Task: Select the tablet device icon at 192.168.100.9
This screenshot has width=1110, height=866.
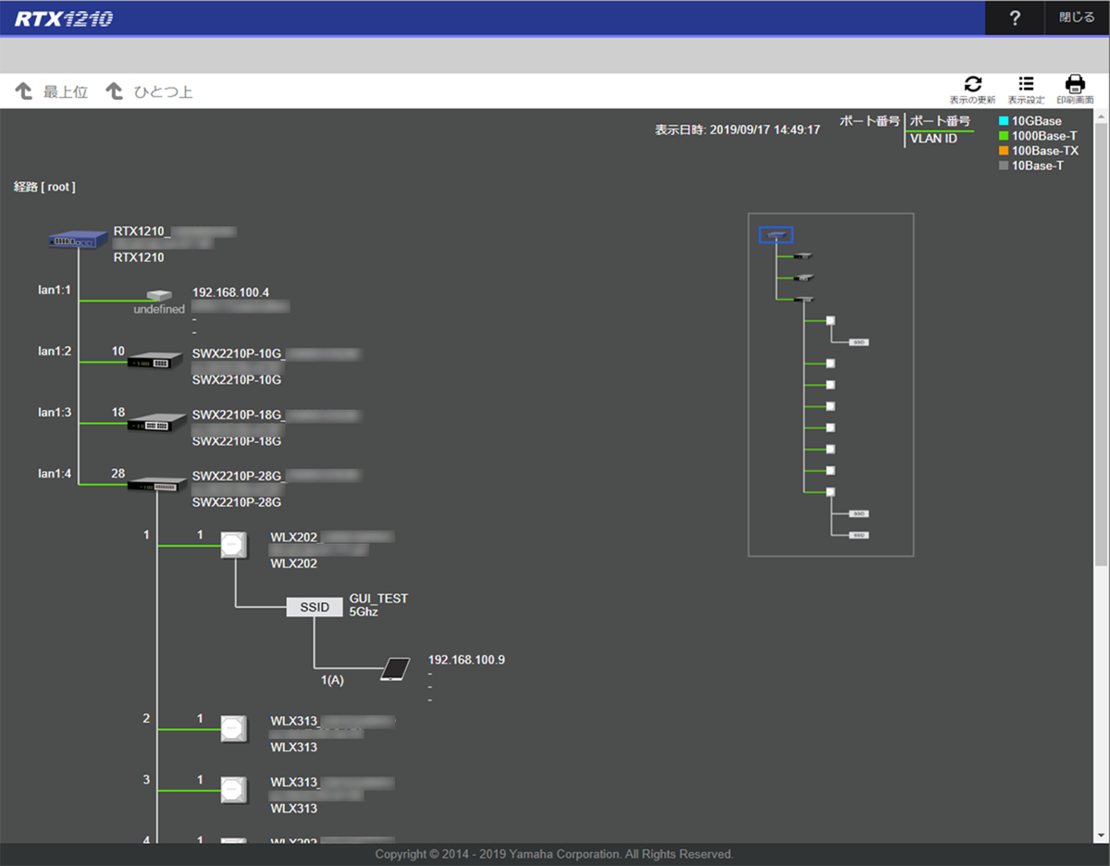Action: pos(395,669)
